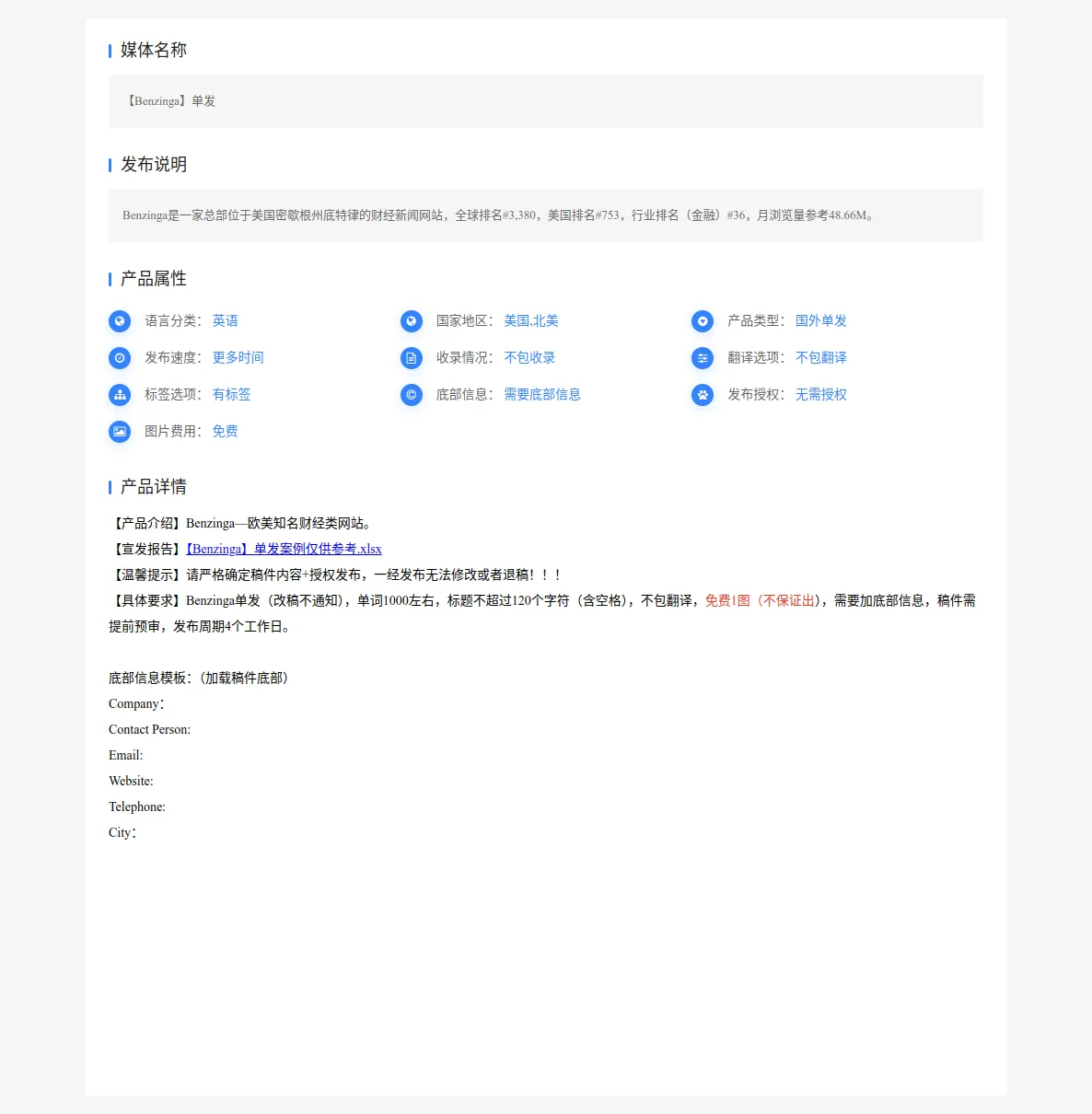Click the document icon beside 收录情况
Screen dimensions: 1092x1114
click(412, 358)
